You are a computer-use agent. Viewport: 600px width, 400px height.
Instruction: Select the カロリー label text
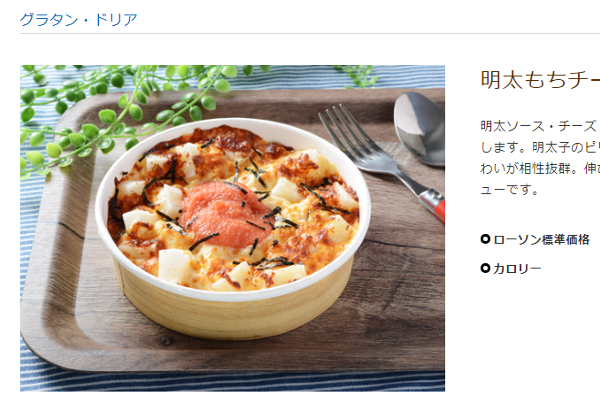click(x=517, y=269)
